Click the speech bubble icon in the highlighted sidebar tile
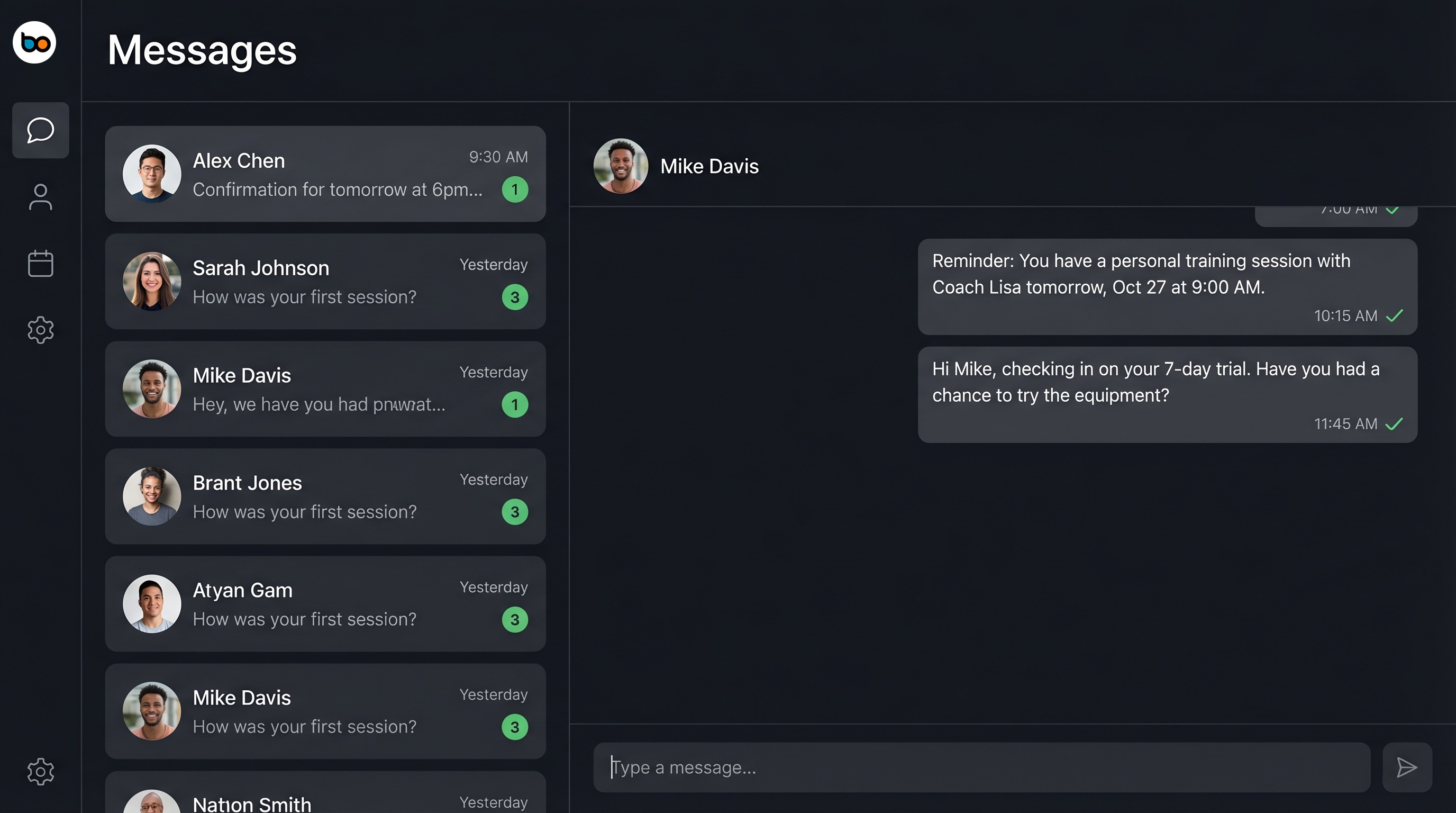This screenshot has height=813, width=1456. [x=40, y=130]
